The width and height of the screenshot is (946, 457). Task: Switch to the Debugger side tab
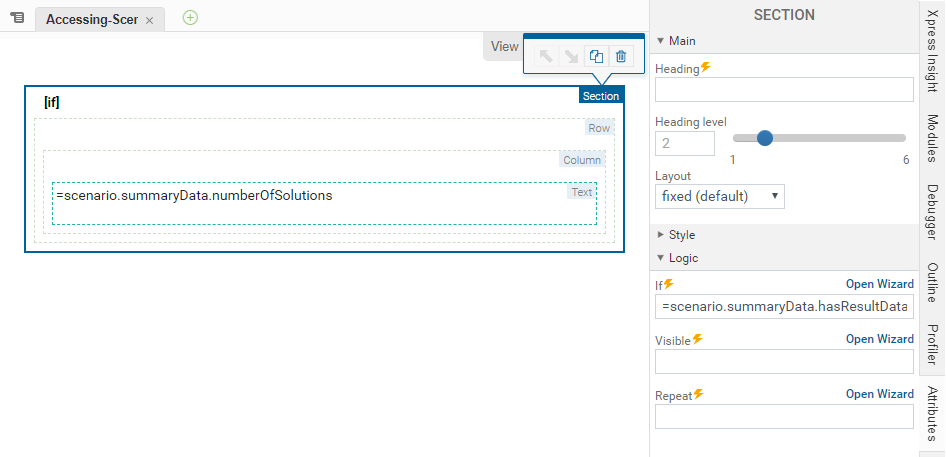[x=931, y=213]
